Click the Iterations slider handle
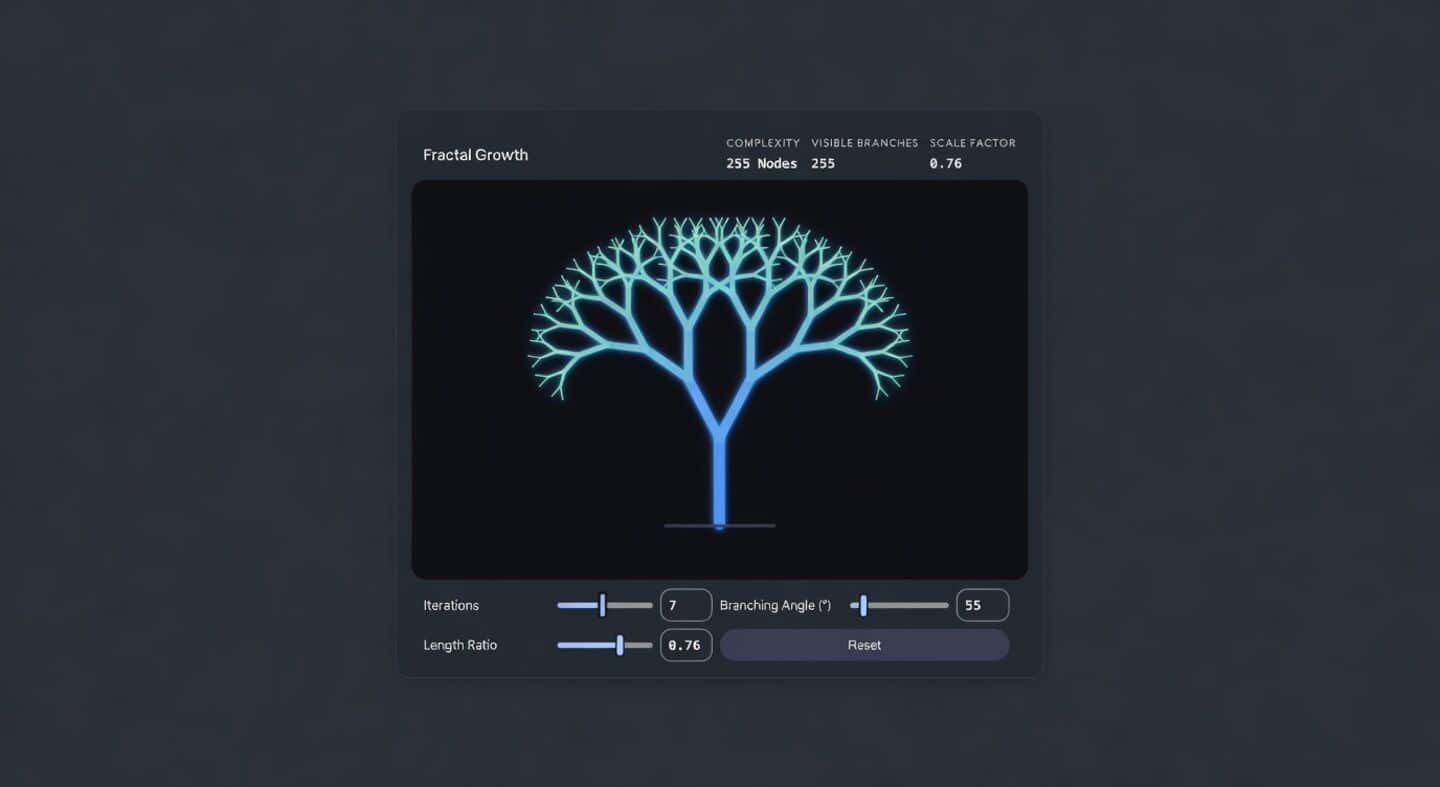This screenshot has height=787, width=1440. coord(602,605)
